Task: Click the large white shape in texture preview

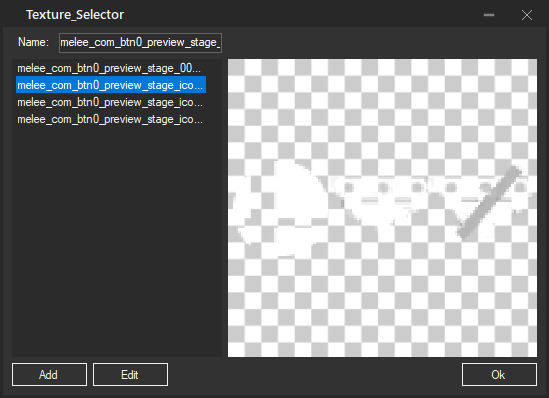Action: click(284, 210)
